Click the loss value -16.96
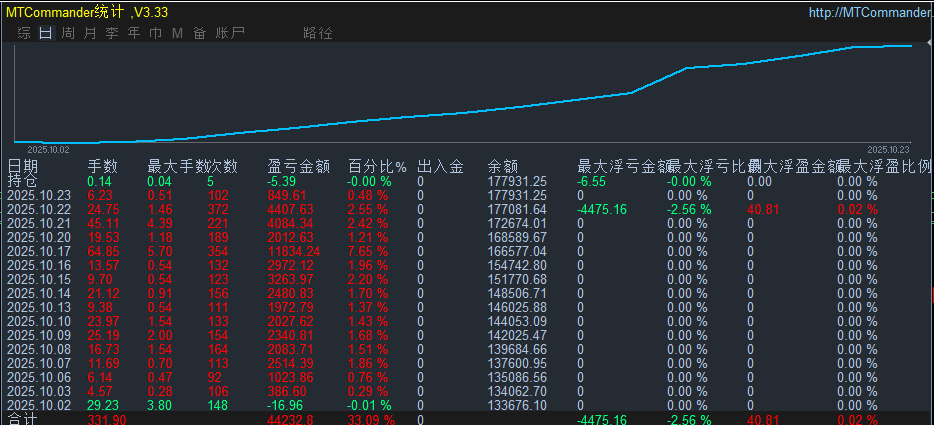This screenshot has width=934, height=425. click(x=287, y=406)
